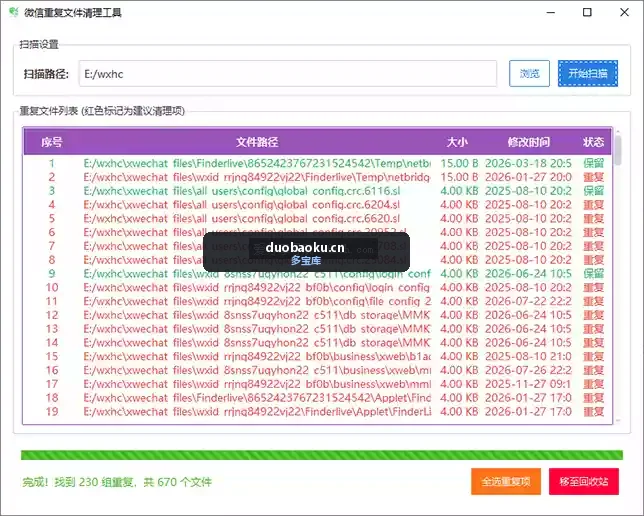Move files with 移至回收站 button
The image size is (644, 516).
click(x=584, y=481)
